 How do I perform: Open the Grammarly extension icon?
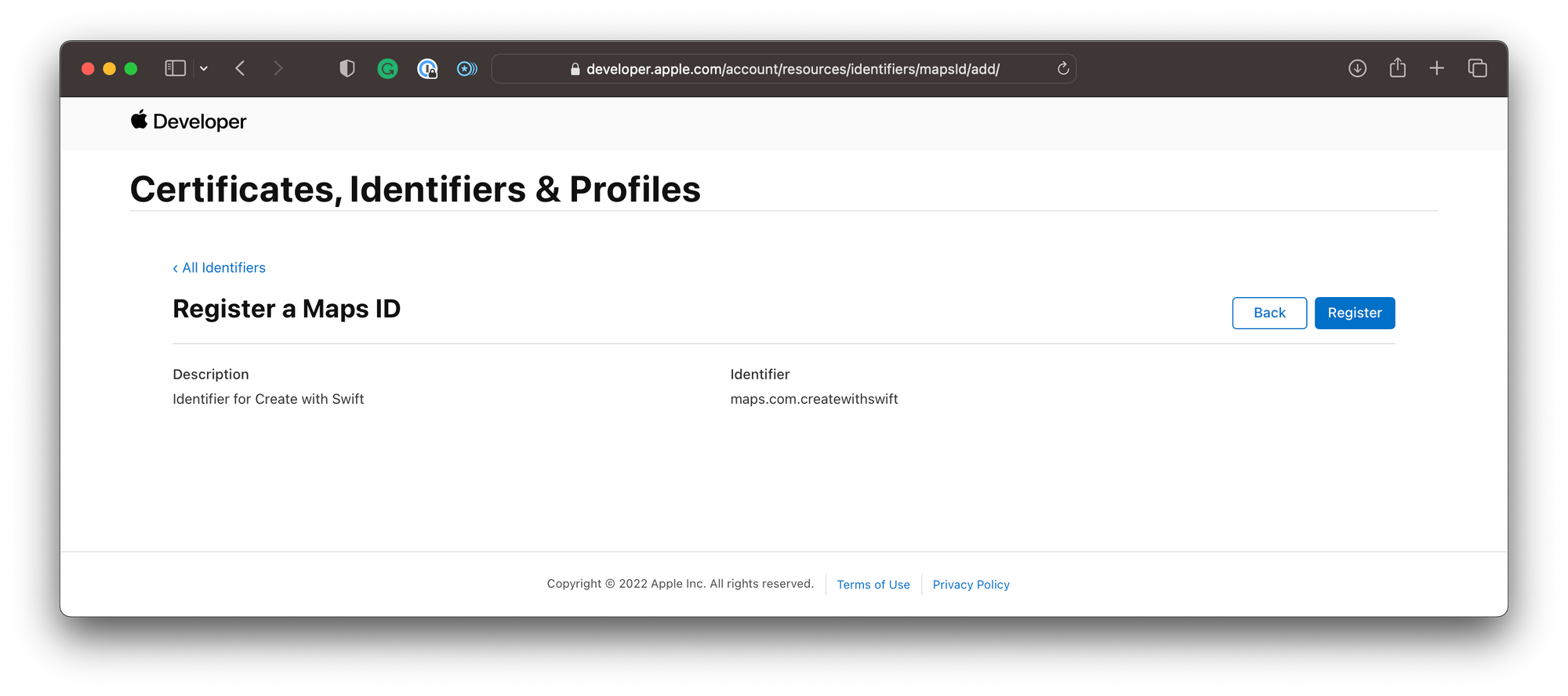(x=387, y=68)
